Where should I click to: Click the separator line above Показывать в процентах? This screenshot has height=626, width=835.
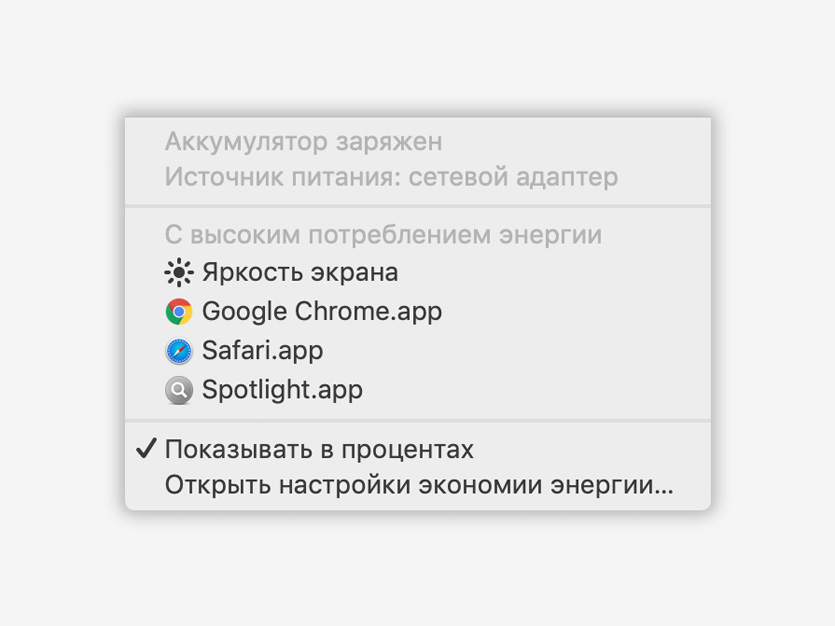[418, 421]
